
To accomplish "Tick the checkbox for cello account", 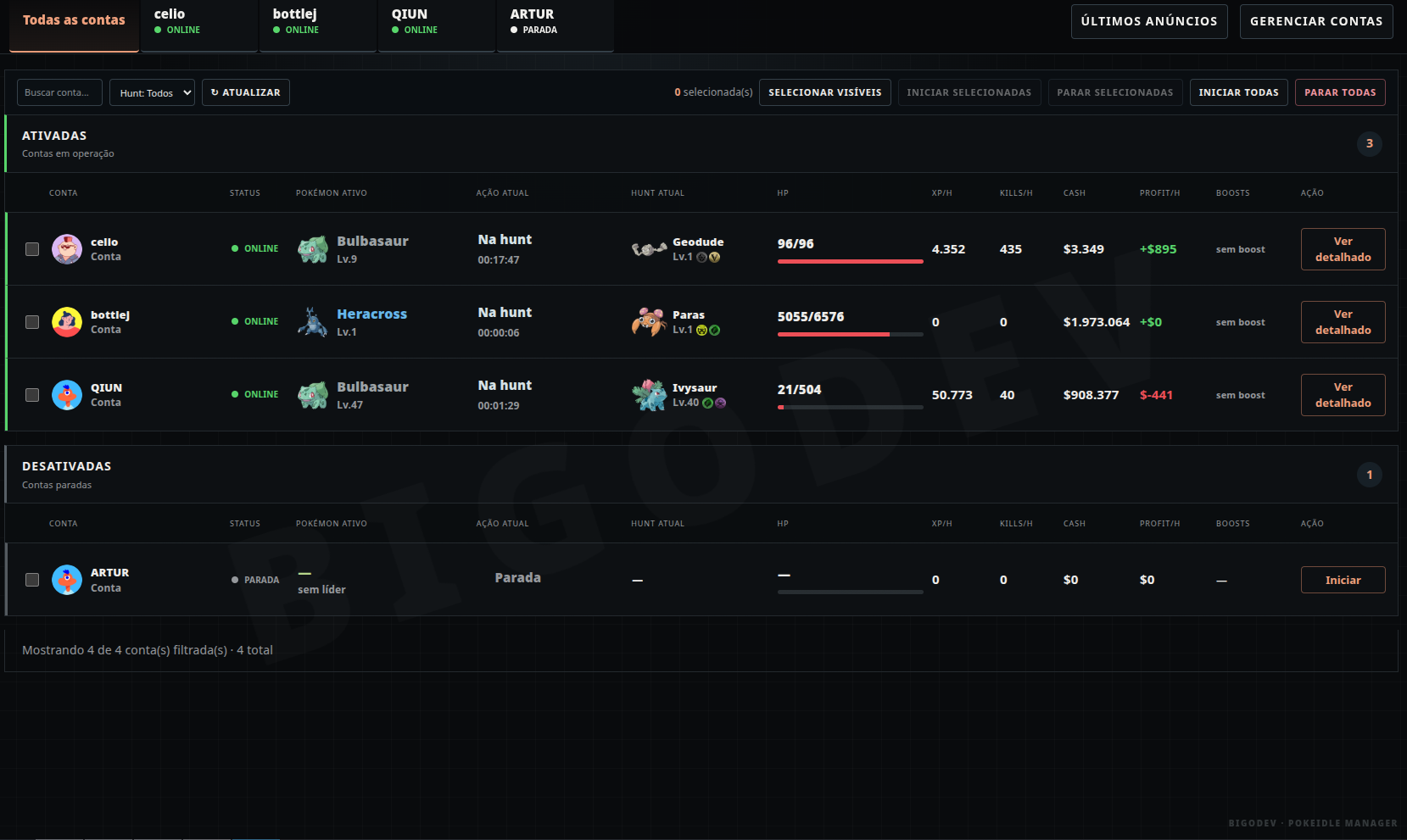I will [32, 249].
